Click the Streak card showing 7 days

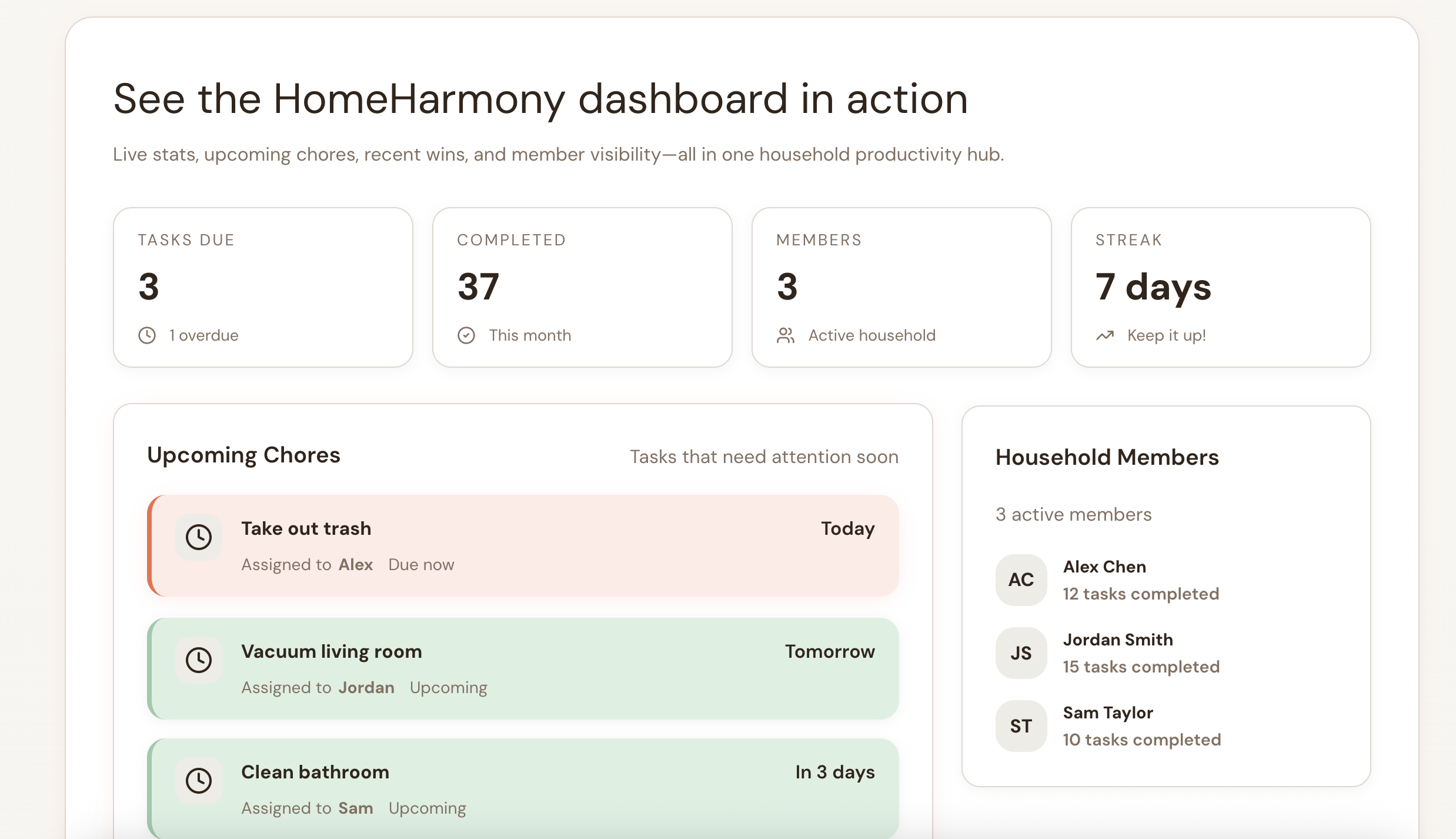(1221, 288)
